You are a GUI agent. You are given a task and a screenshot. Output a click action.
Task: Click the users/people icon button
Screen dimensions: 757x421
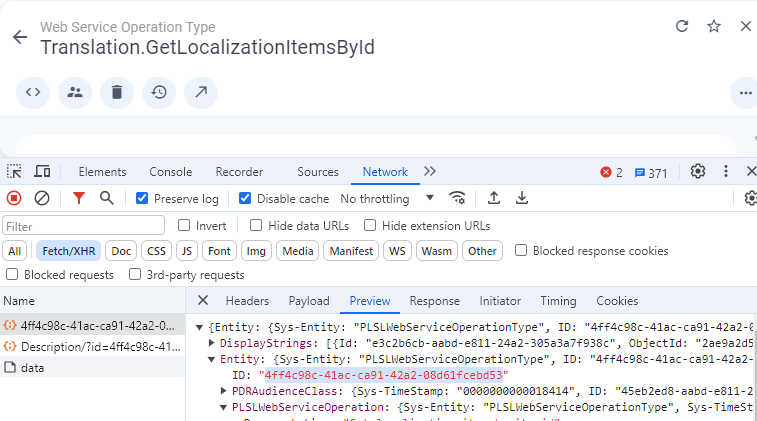75,92
